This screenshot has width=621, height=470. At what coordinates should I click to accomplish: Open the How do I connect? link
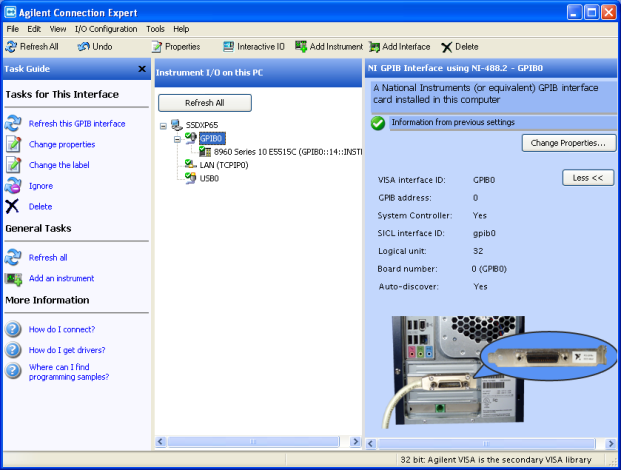62,329
